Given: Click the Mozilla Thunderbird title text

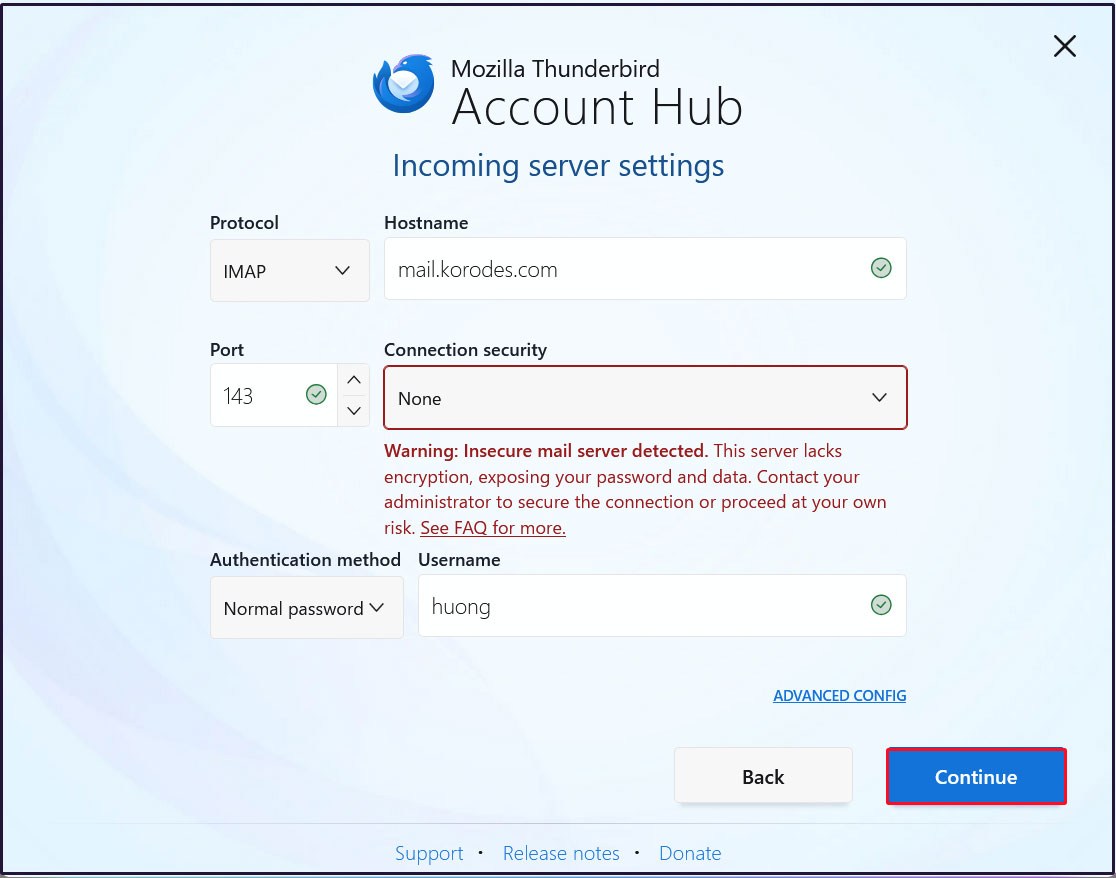Looking at the screenshot, I should coord(555,68).
